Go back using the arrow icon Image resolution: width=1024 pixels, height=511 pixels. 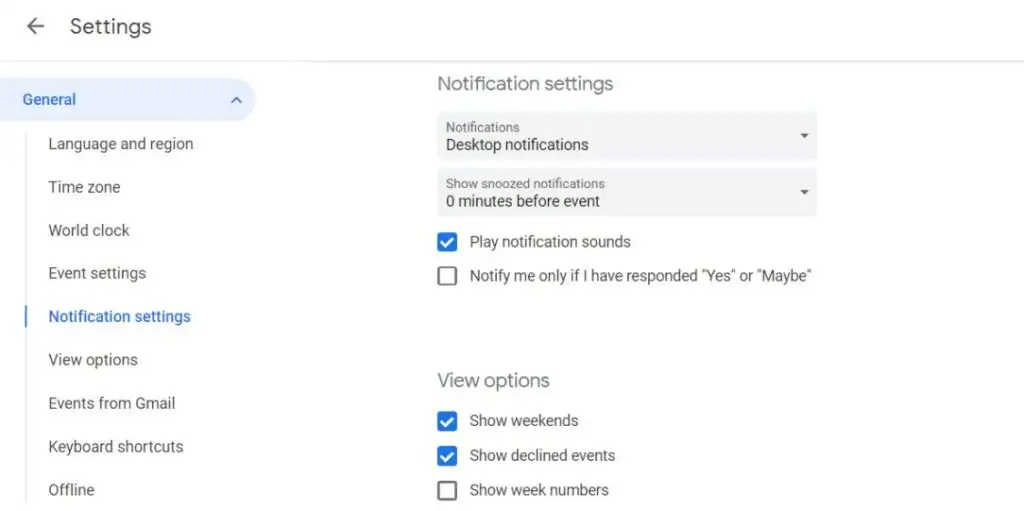[35, 26]
